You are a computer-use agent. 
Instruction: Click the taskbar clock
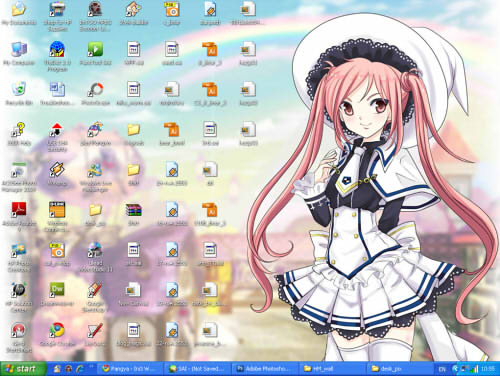pos(487,369)
